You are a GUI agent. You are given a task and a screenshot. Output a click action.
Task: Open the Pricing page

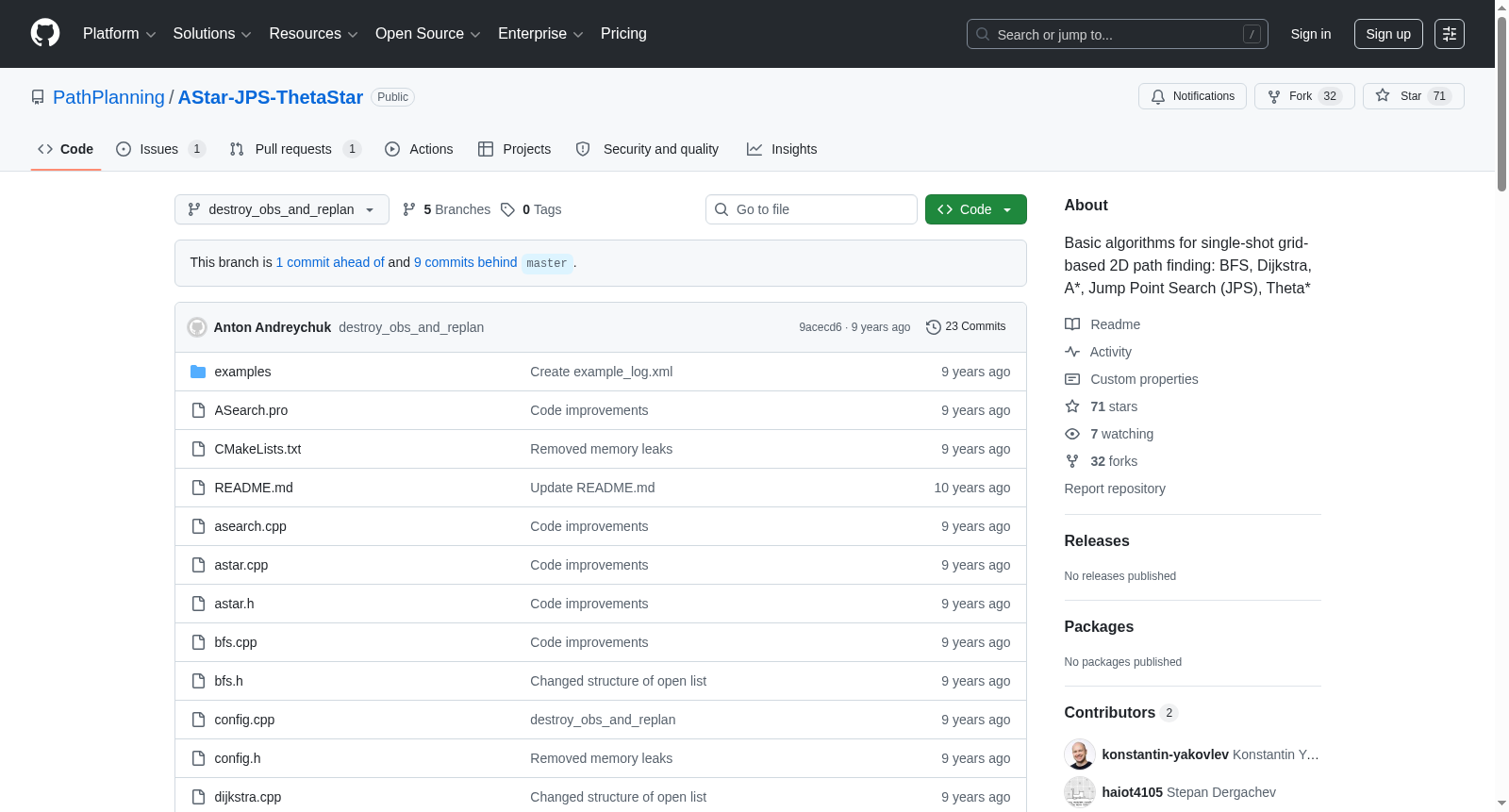[623, 34]
